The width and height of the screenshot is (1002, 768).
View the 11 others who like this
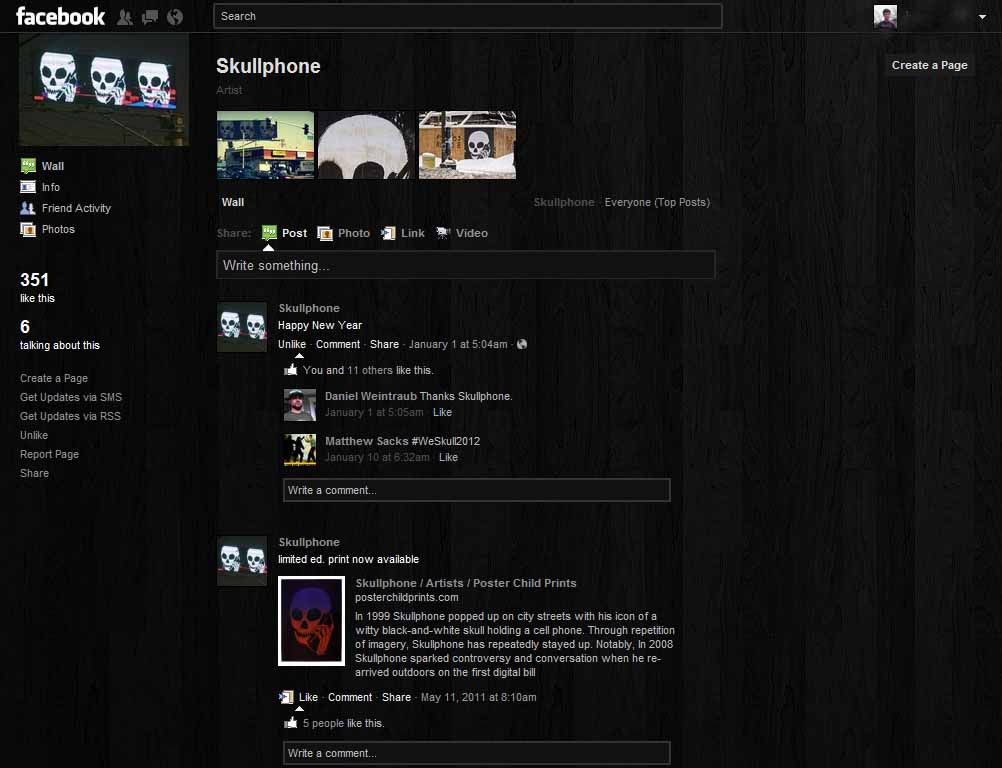370,371
